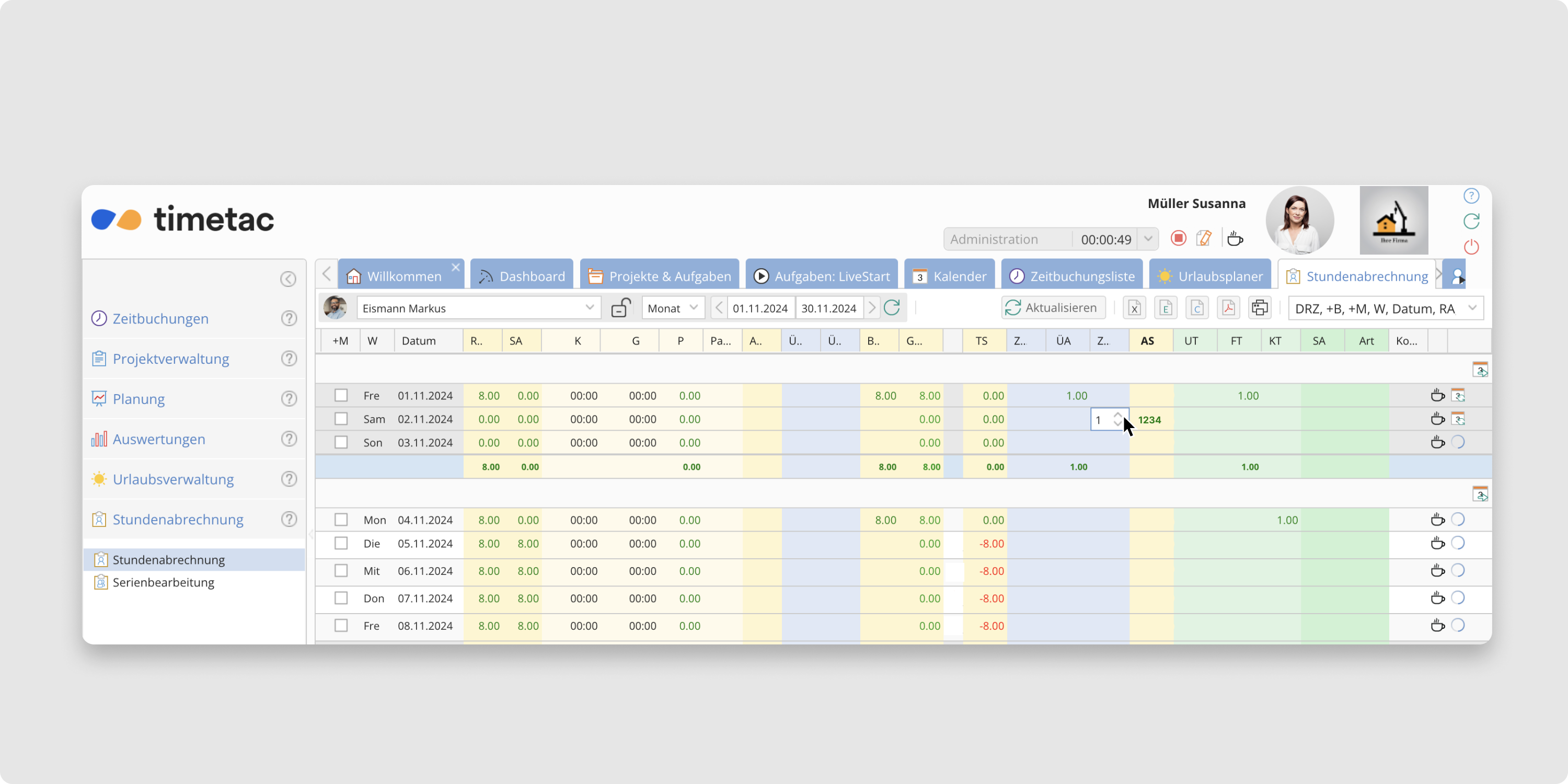Click the red power logout icon
Viewport: 1568px width, 784px height.
[1471, 247]
